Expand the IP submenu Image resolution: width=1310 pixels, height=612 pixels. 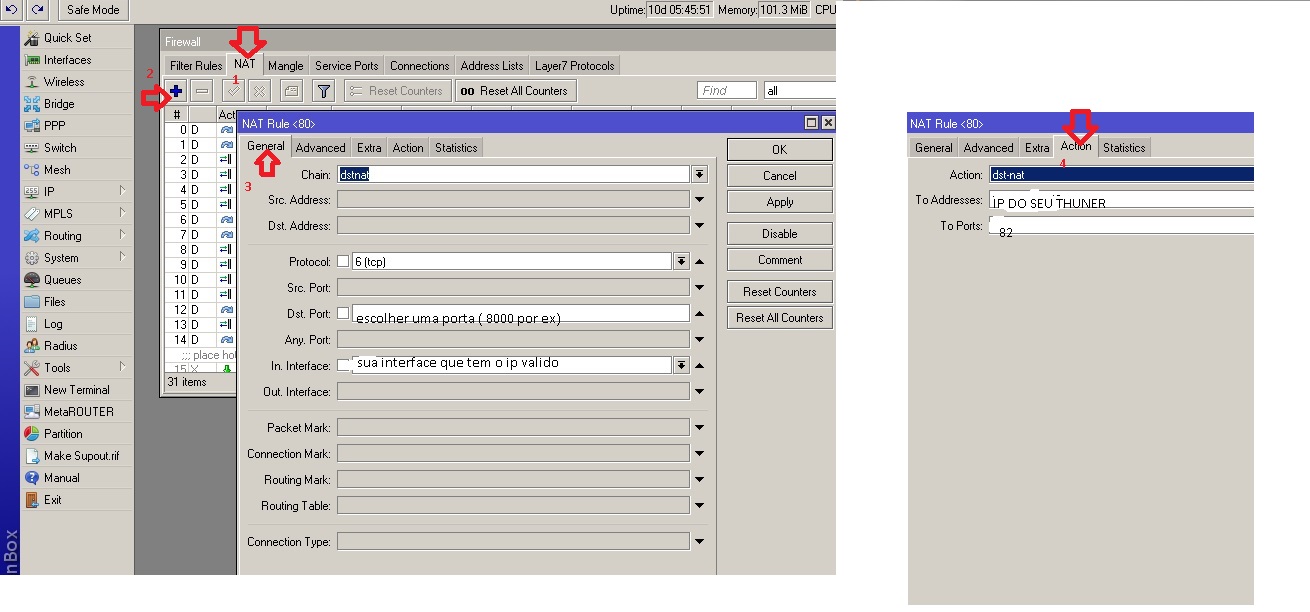click(x=77, y=191)
